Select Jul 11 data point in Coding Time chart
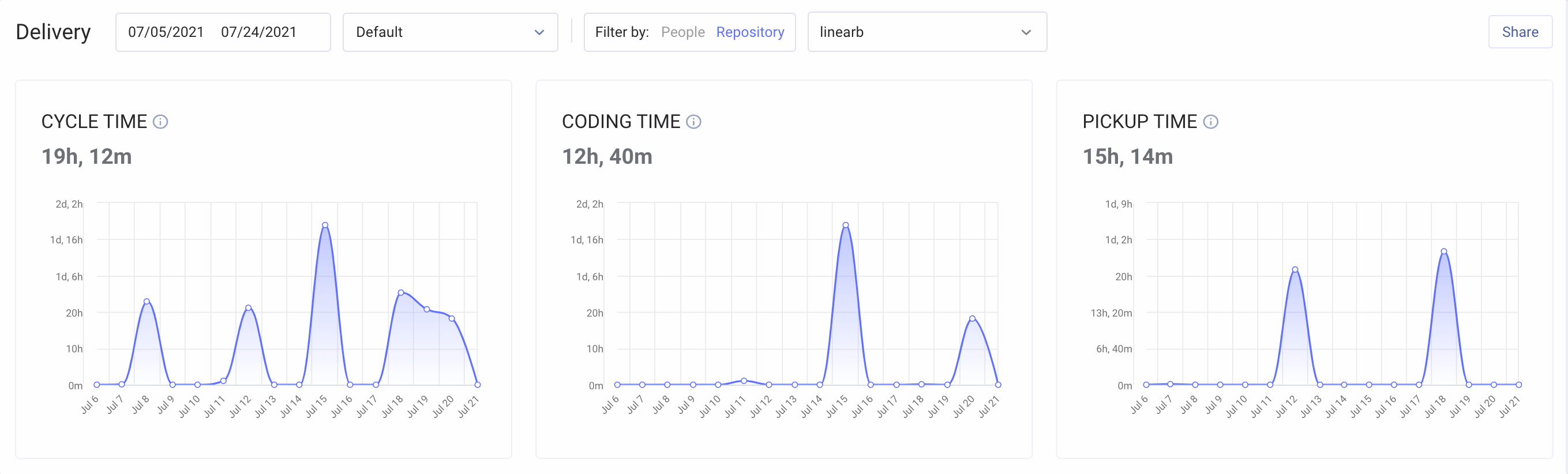This screenshot has width=1568, height=474. tap(744, 380)
